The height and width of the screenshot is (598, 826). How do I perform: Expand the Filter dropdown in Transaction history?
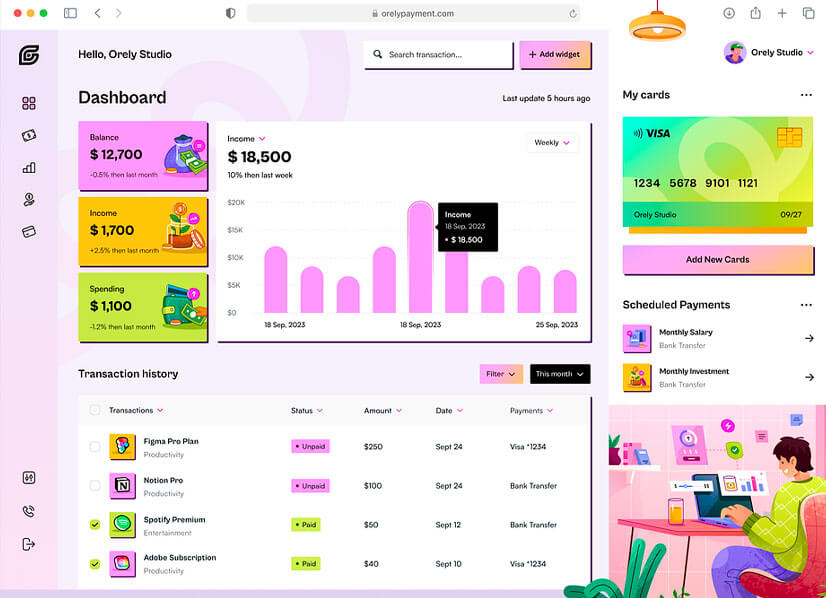point(500,373)
